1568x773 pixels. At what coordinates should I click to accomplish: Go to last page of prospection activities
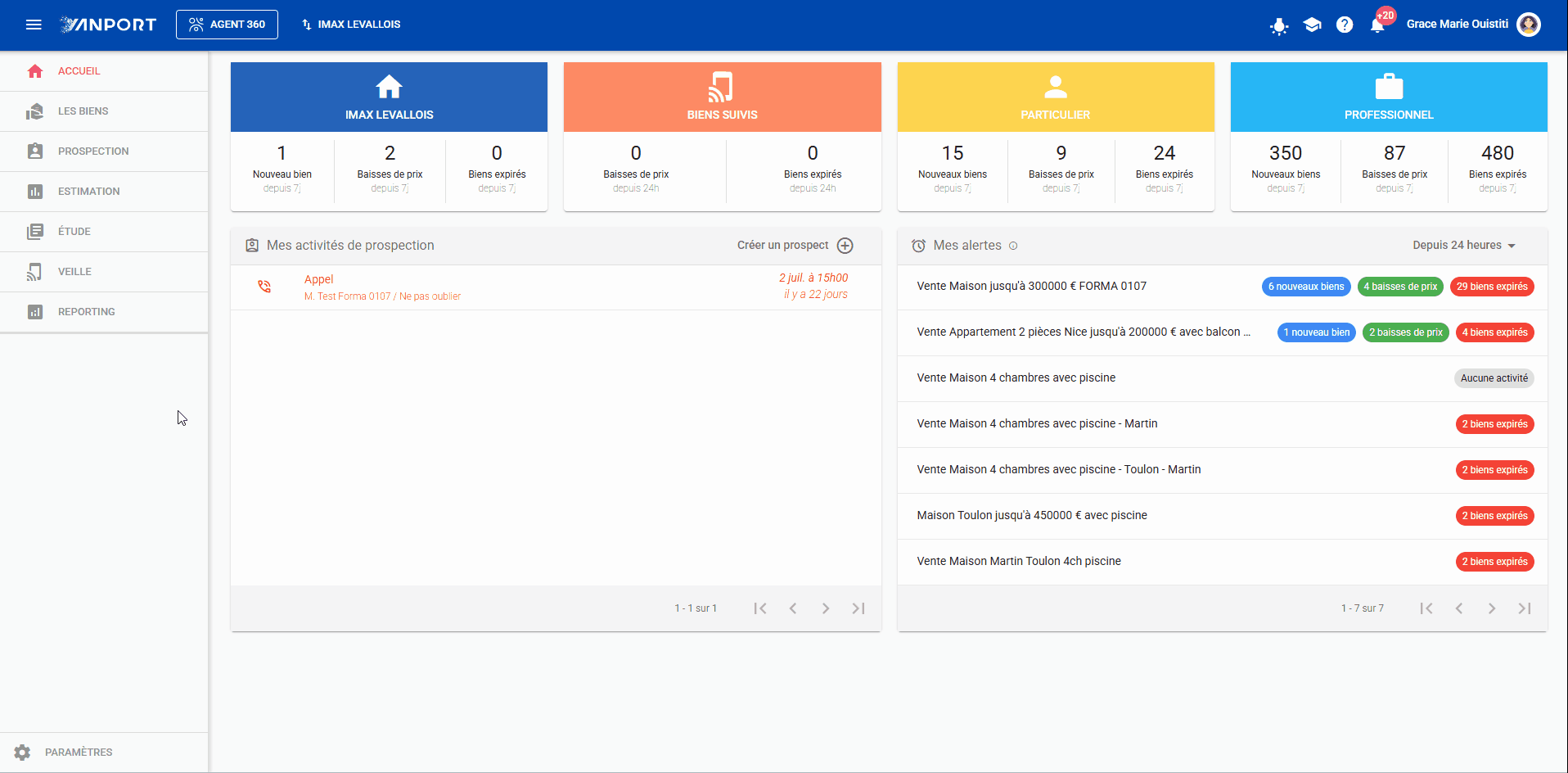pyautogui.click(x=858, y=608)
